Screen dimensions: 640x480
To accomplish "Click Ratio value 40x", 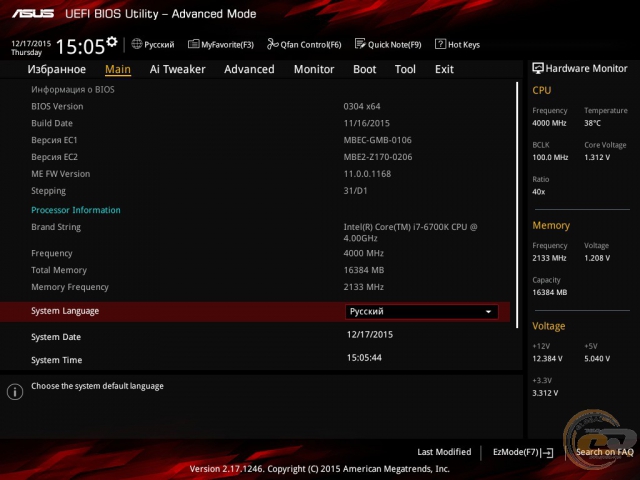I will tap(539, 192).
